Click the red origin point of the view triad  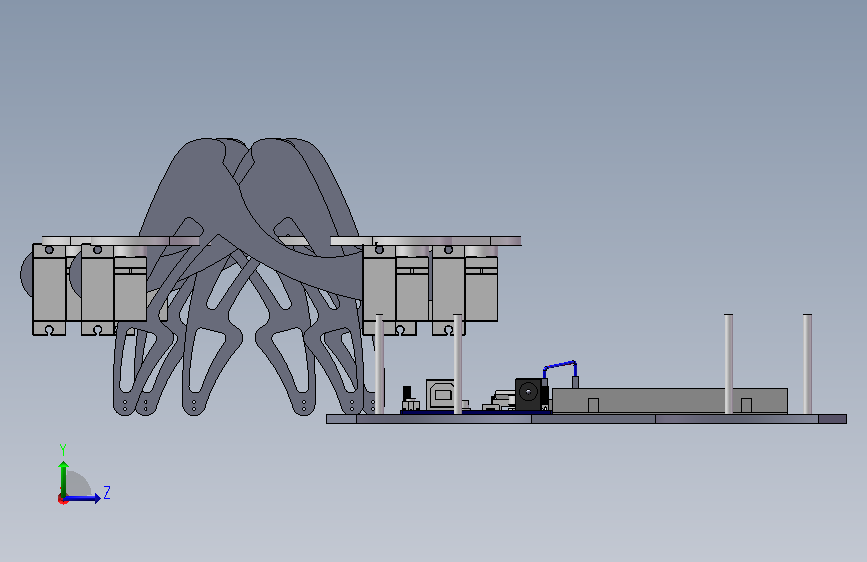62,500
